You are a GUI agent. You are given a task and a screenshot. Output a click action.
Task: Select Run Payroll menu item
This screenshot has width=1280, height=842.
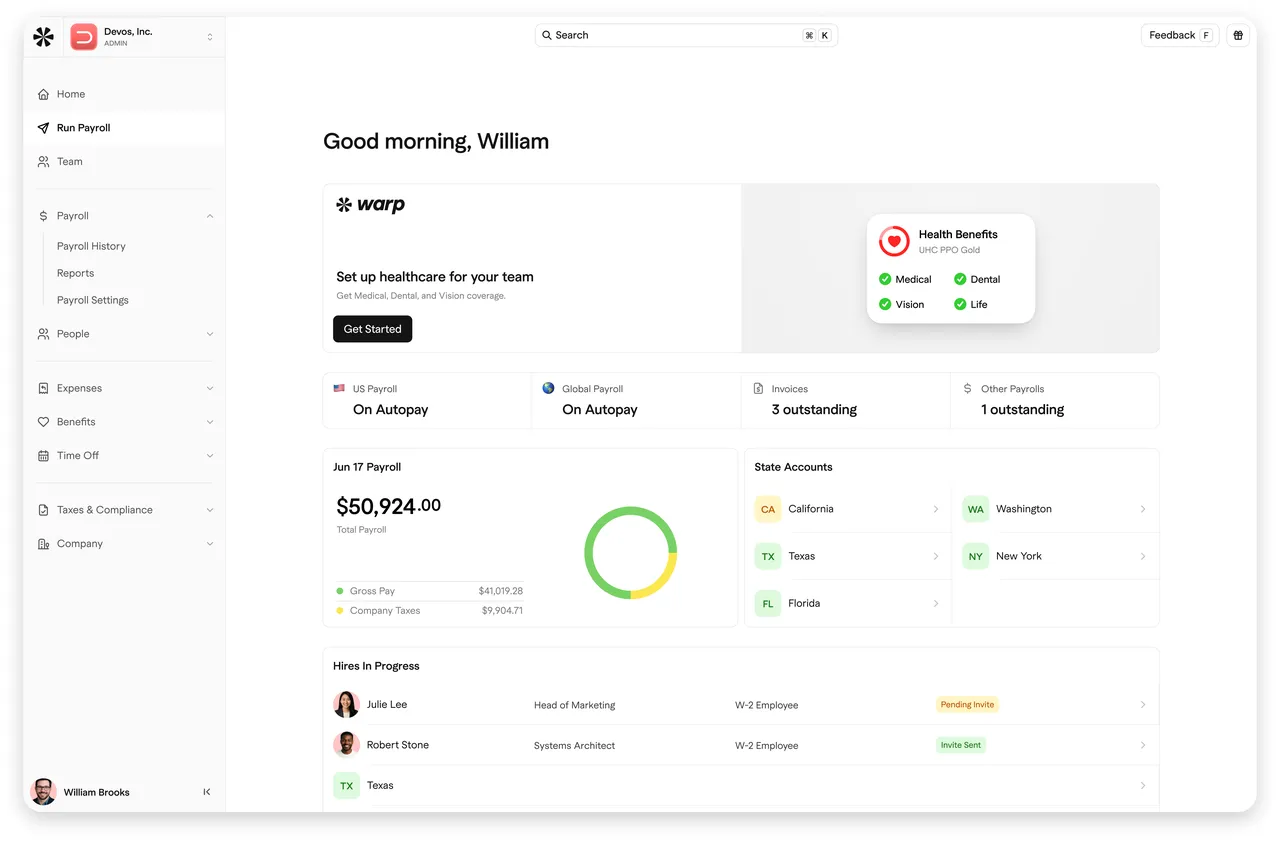pyautogui.click(x=125, y=128)
